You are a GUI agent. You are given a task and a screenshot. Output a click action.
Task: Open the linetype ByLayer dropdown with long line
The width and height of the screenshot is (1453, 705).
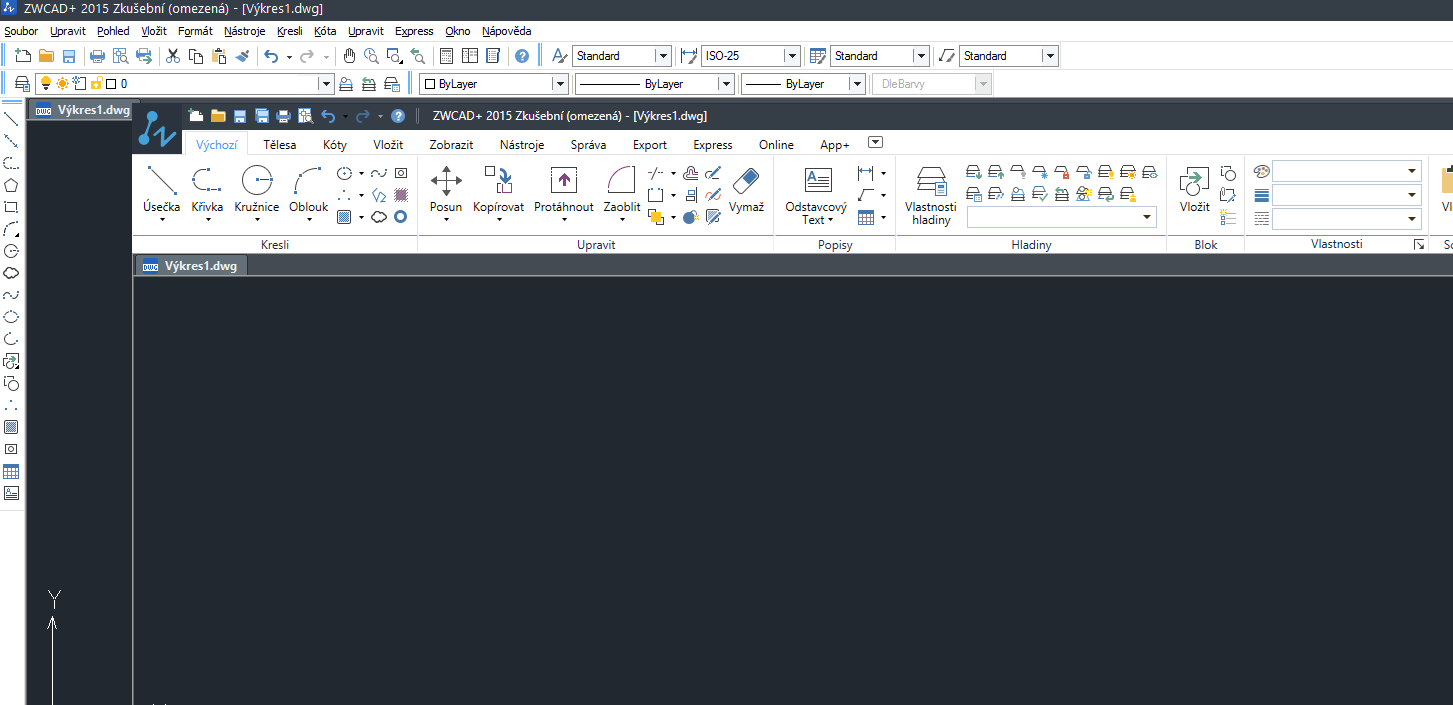pos(726,84)
